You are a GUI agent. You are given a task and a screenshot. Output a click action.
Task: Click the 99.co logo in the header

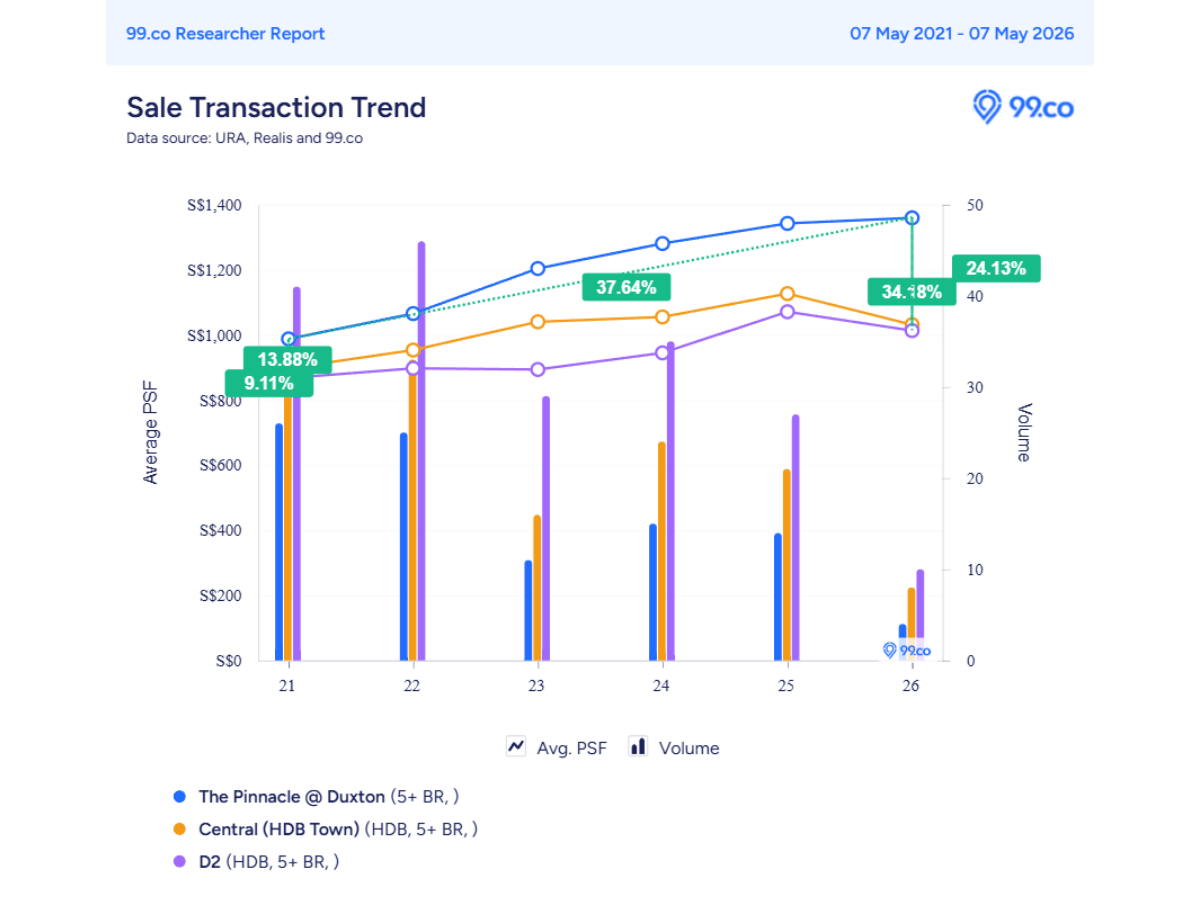(1023, 107)
